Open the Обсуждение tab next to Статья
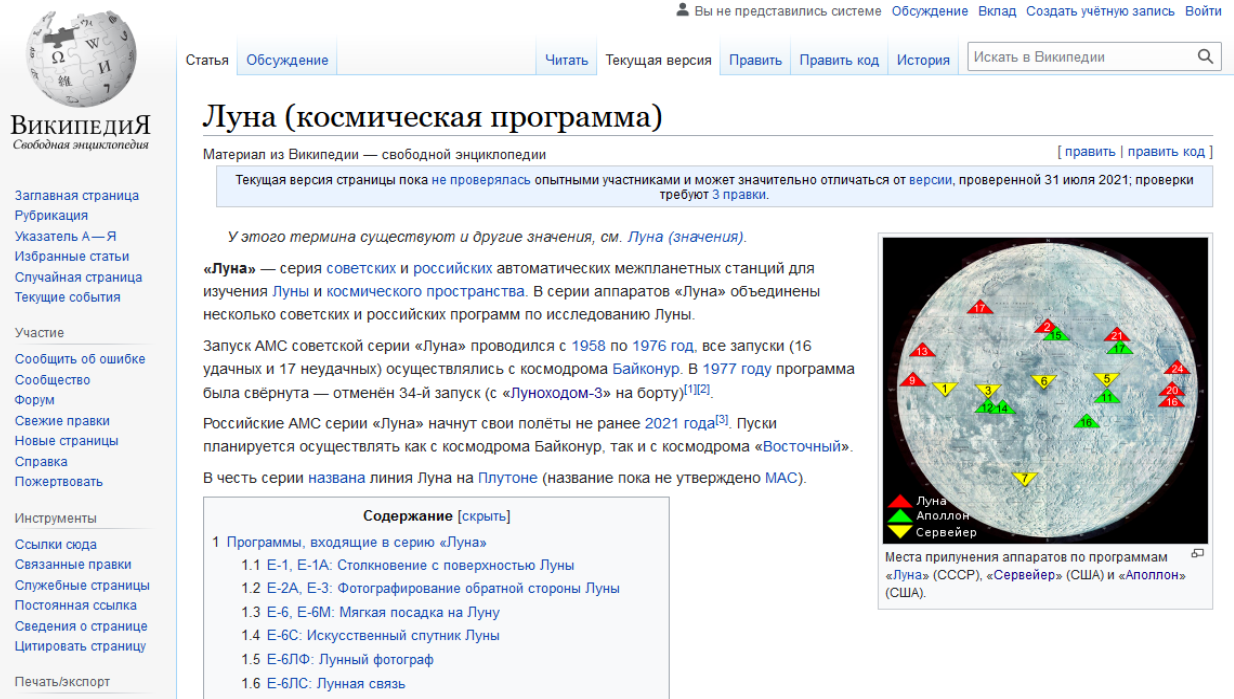Viewport: 1234px width, 699px height. tap(287, 60)
